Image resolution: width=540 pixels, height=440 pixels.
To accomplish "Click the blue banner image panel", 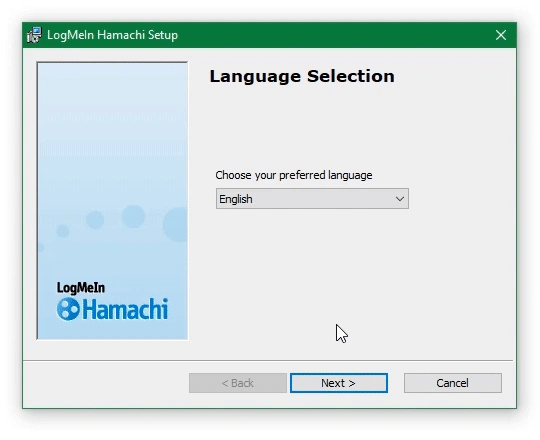I will [112, 201].
